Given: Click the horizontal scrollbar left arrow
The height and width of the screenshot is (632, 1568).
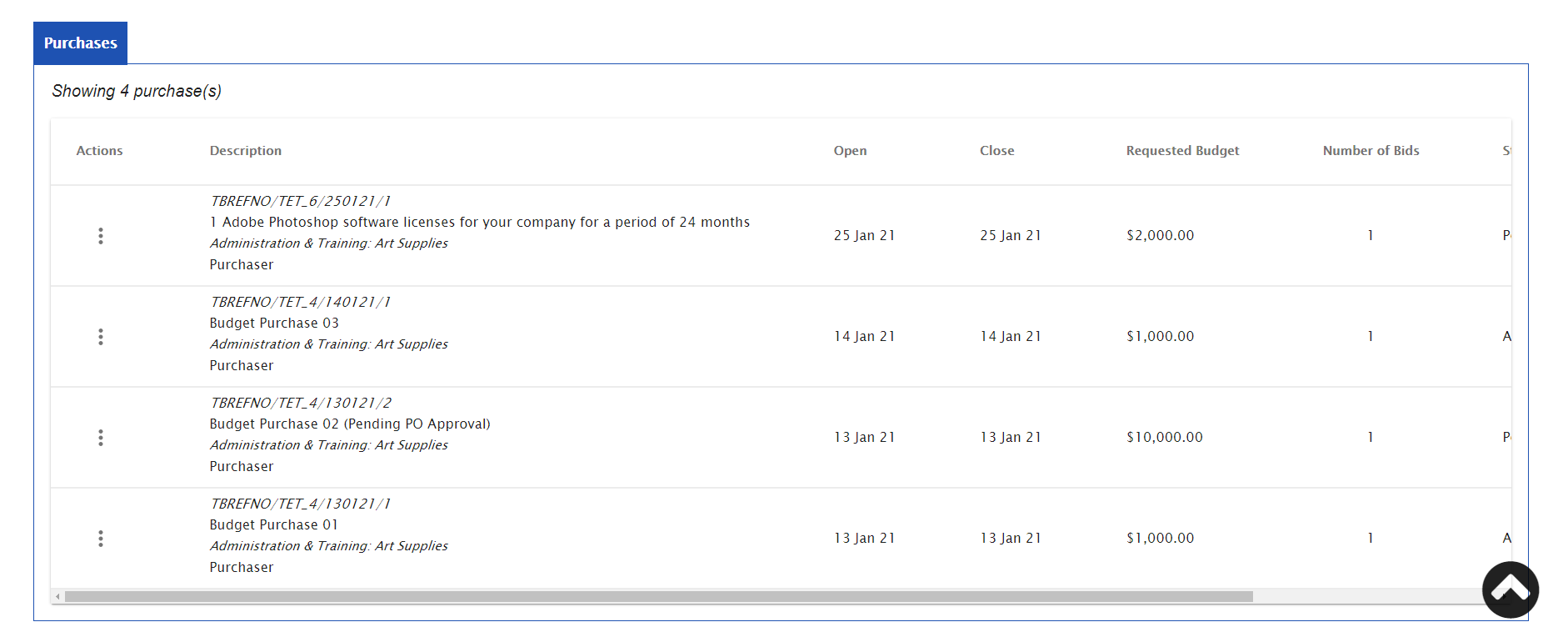Looking at the screenshot, I should tap(57, 597).
